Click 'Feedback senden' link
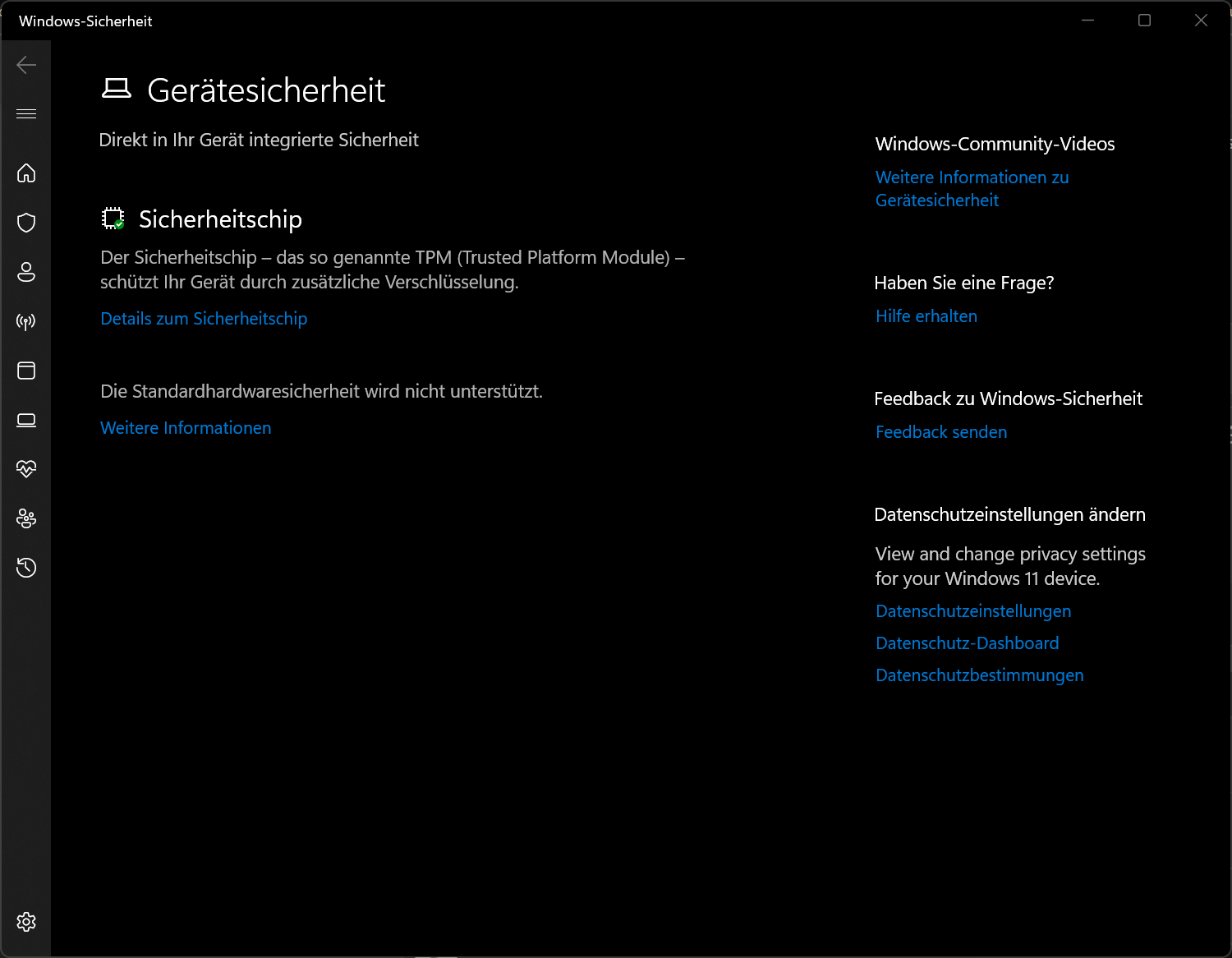1232x958 pixels. pos(941,432)
